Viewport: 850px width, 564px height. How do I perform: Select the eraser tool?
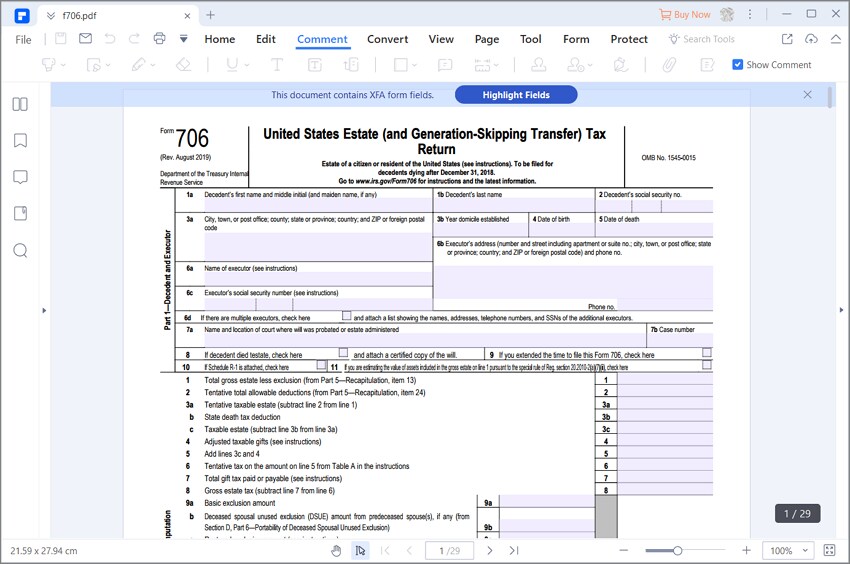(x=183, y=65)
